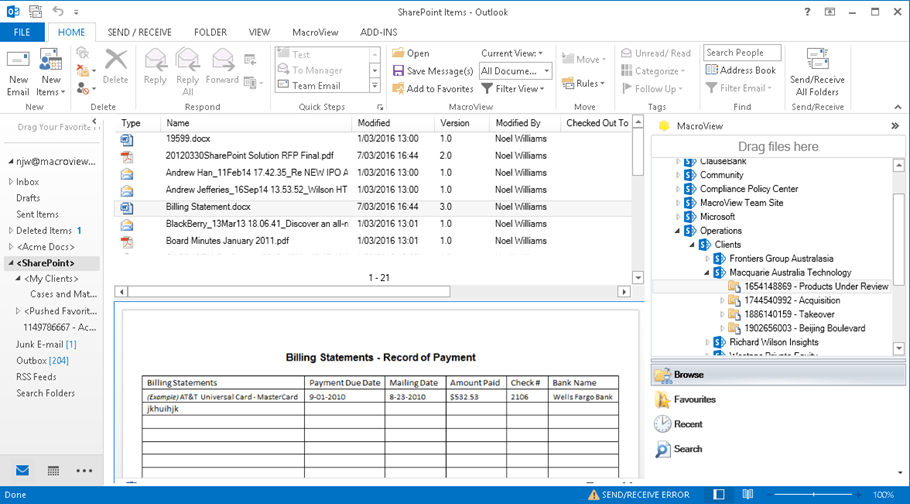This screenshot has width=910, height=504.
Task: Click the MacroView Open folder icon
Action: 398,53
